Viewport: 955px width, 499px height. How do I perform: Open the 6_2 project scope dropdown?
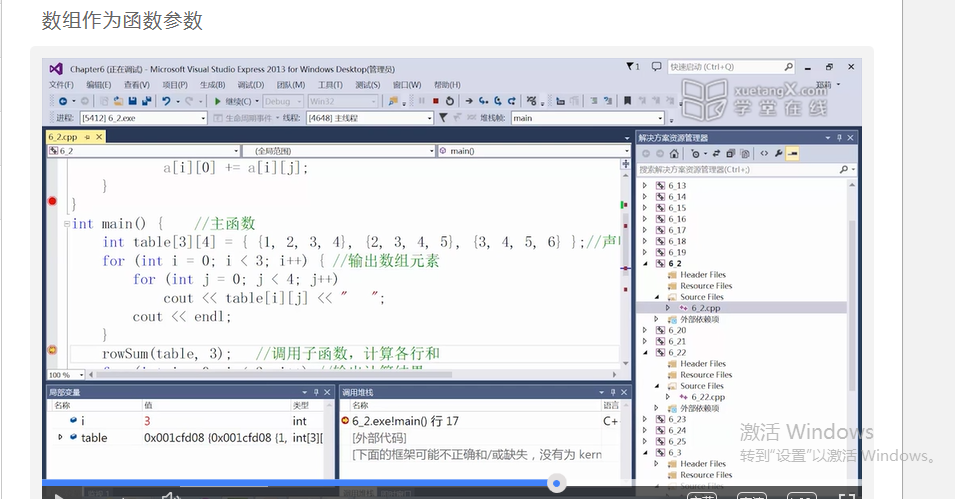pyautogui.click(x=144, y=150)
